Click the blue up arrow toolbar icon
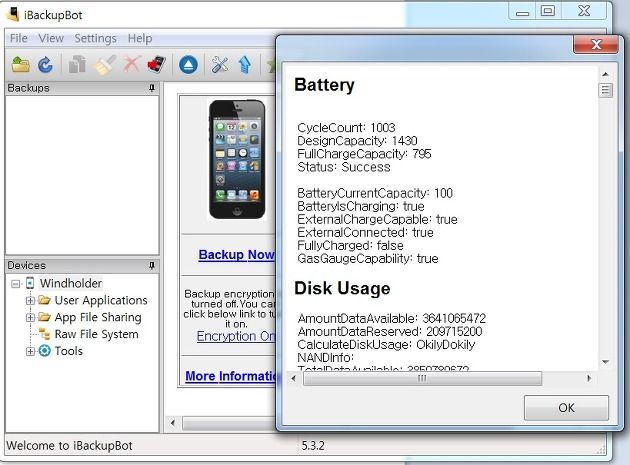The height and width of the screenshot is (465, 630). click(245, 64)
